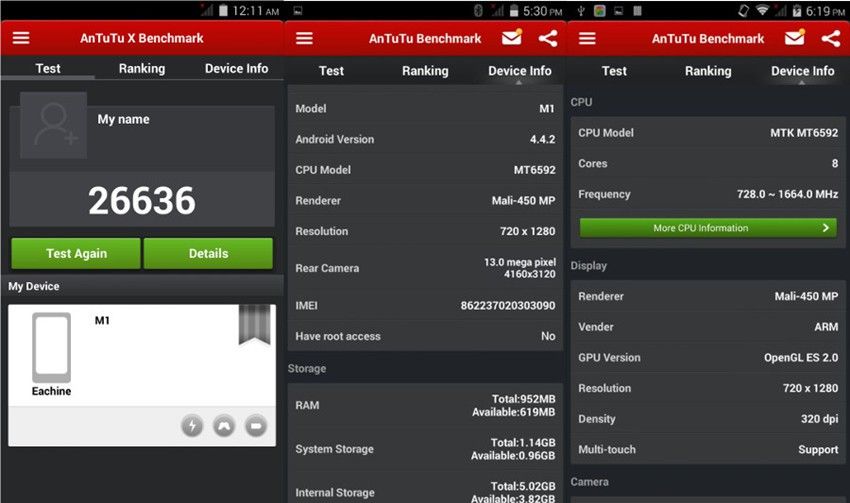Select Device Info tab in right screen
The width and height of the screenshot is (850, 503).
[802, 71]
